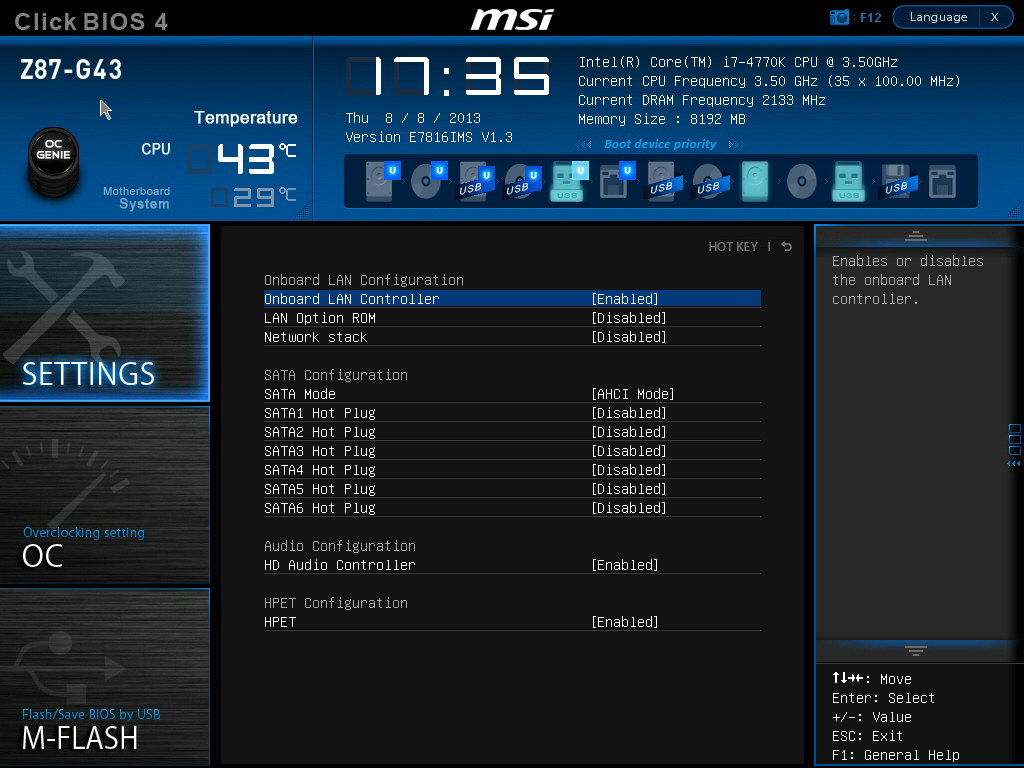Image resolution: width=1024 pixels, height=768 pixels.
Task: Select the plain CD/DVD boot device
Action: point(801,181)
